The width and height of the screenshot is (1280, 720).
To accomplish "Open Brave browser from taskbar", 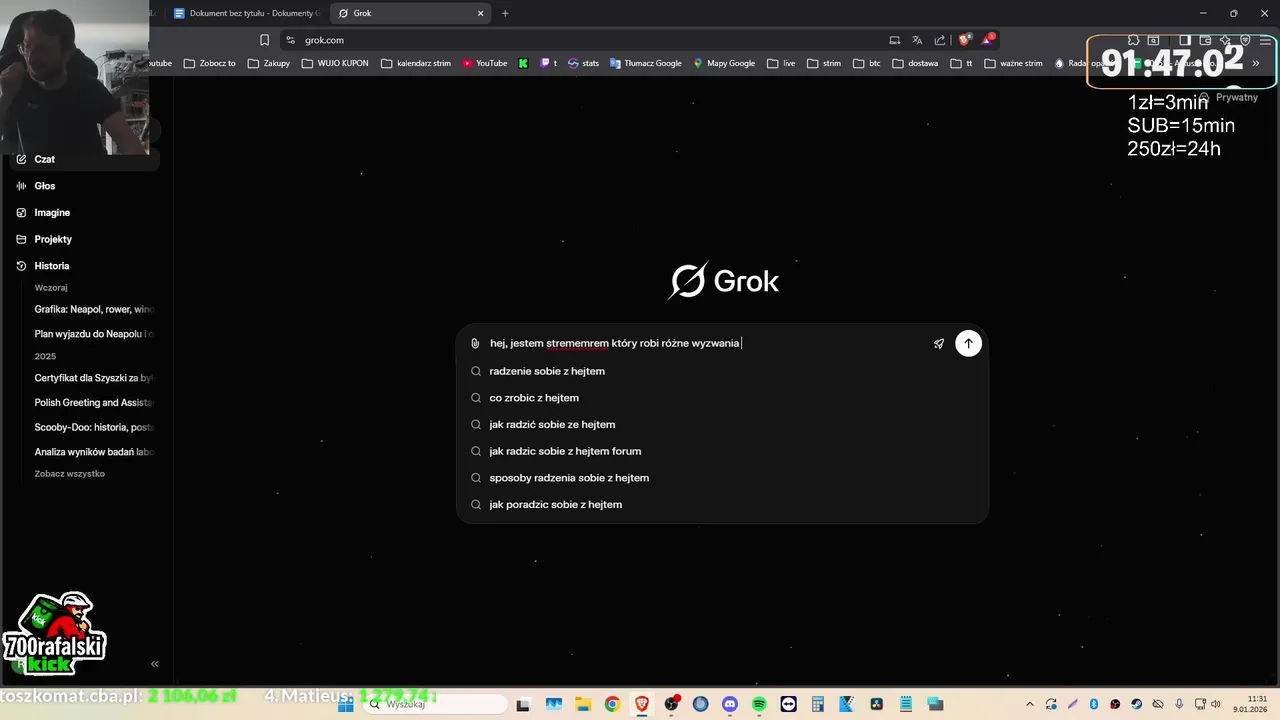I will (642, 704).
